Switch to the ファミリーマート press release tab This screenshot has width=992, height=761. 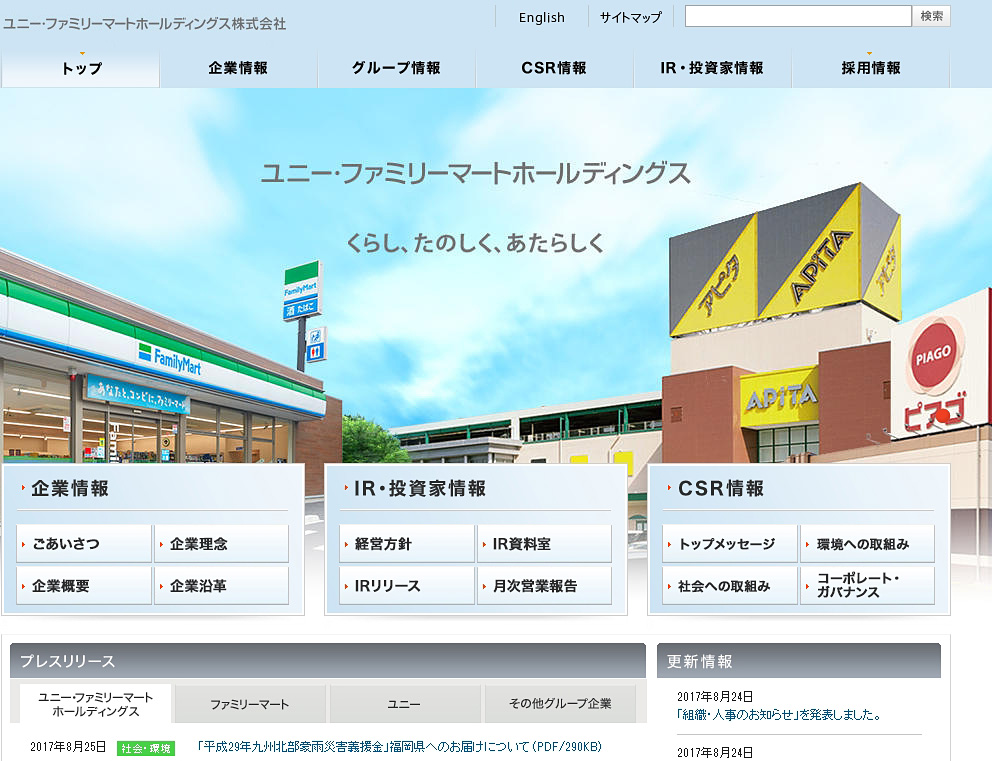pyautogui.click(x=250, y=704)
